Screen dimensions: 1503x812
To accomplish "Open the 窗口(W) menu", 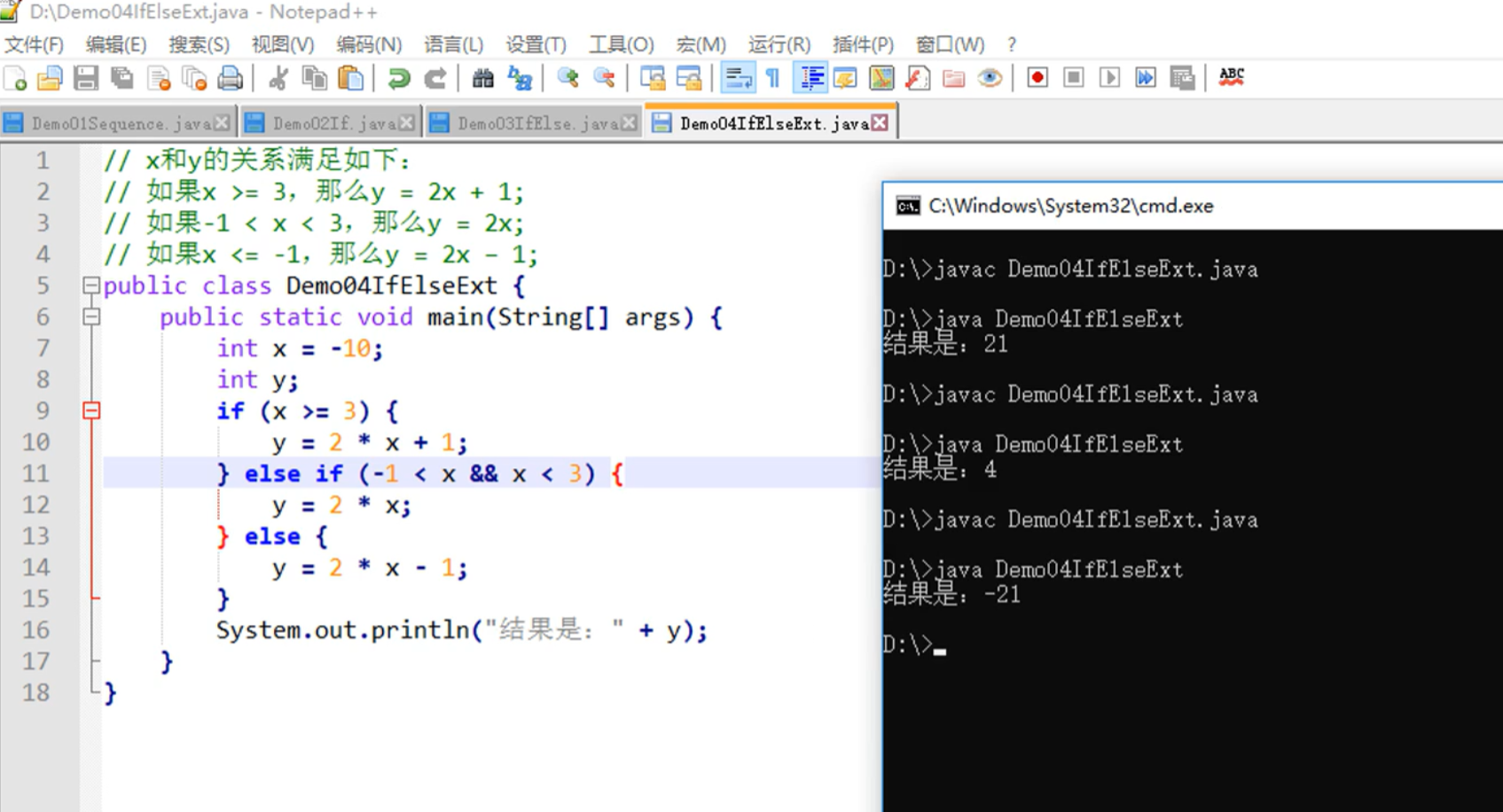I will (x=950, y=44).
